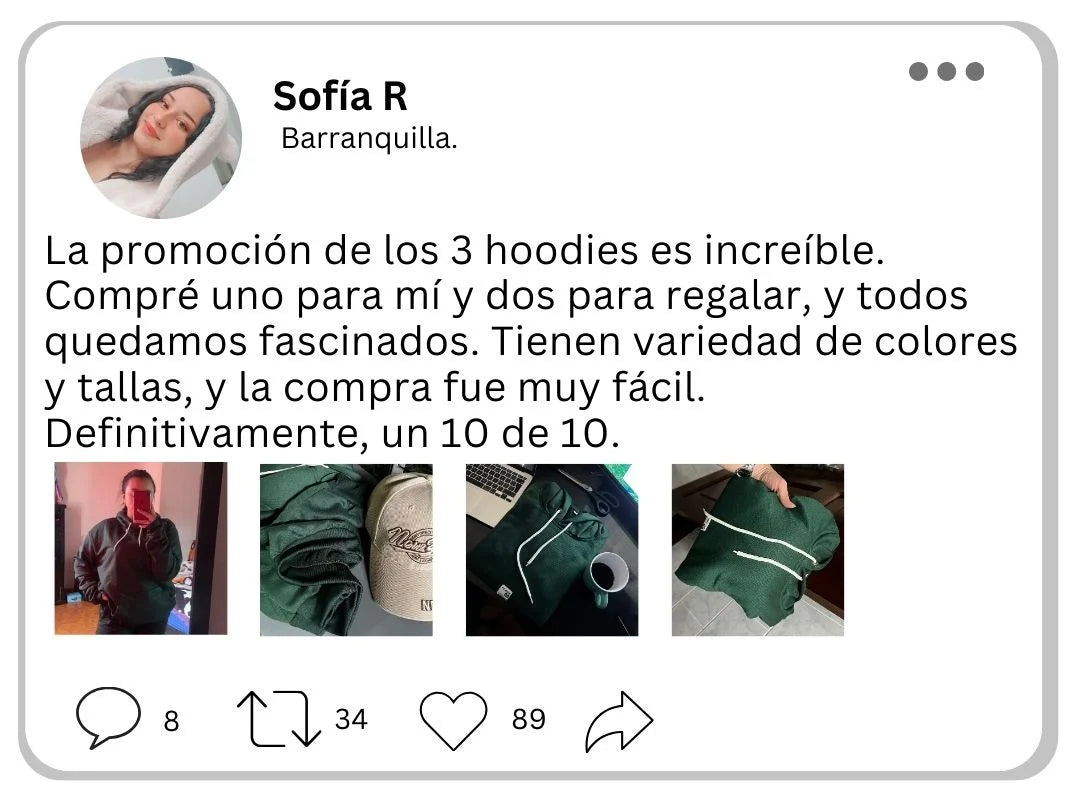Share the post with the arrow icon
Viewport: 1080px width, 800px height.
coord(619,721)
